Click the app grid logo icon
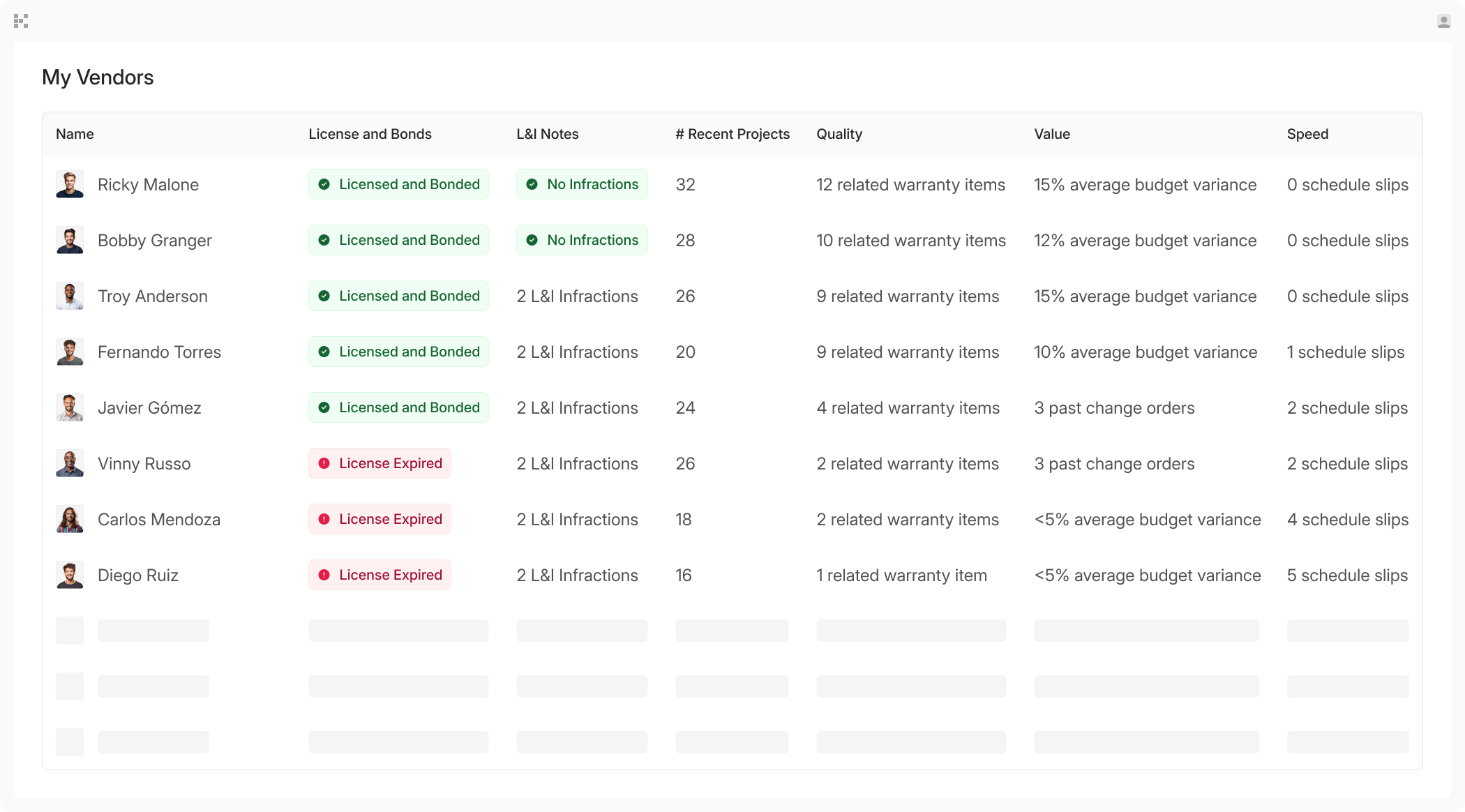This screenshot has height=812, width=1465. (21, 21)
